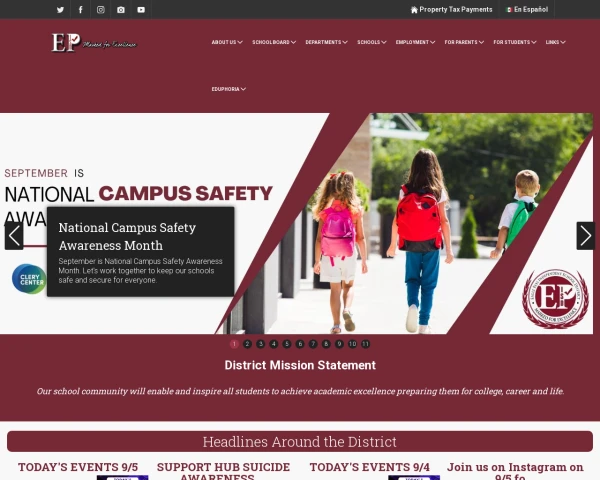600x480 pixels.
Task: Select slide indicator 8
Action: 326,344
